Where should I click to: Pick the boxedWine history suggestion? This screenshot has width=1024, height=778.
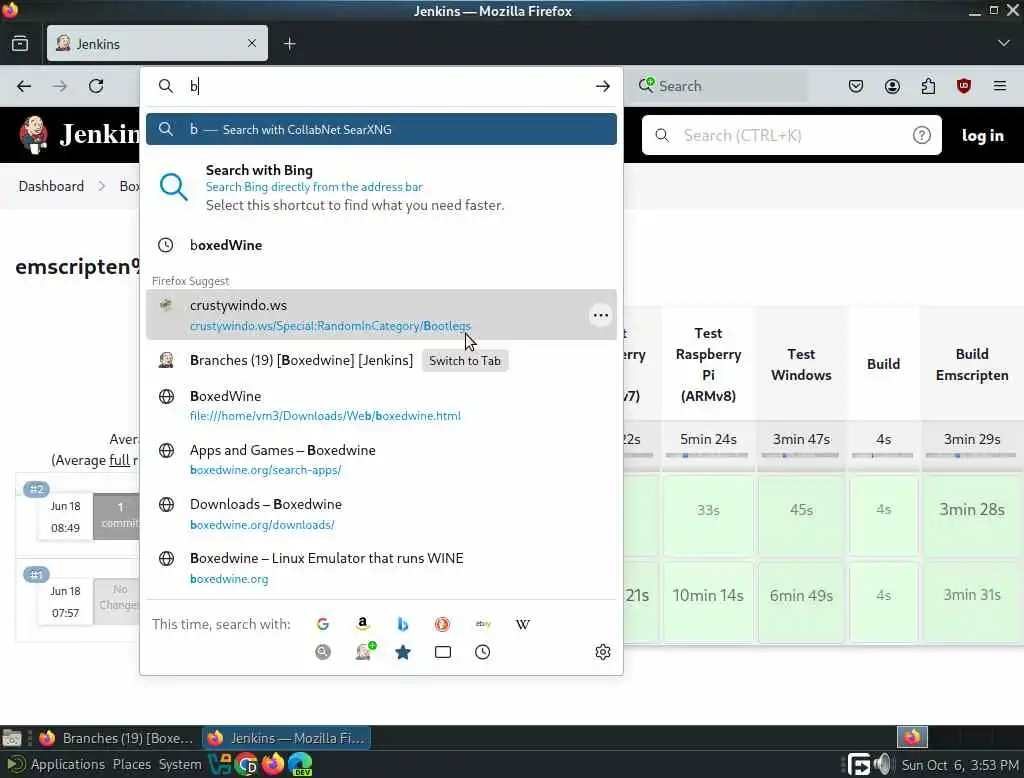381,245
